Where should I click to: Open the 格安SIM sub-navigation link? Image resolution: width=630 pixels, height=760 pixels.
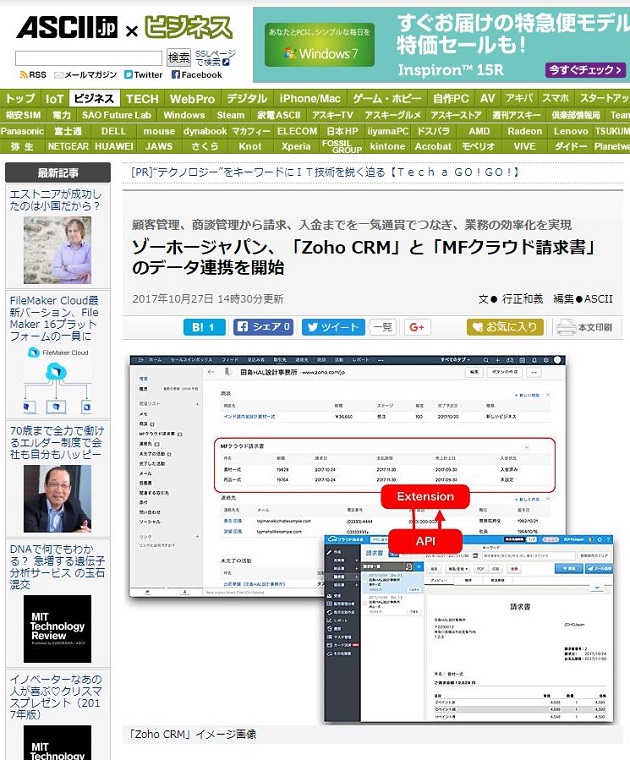pos(23,115)
